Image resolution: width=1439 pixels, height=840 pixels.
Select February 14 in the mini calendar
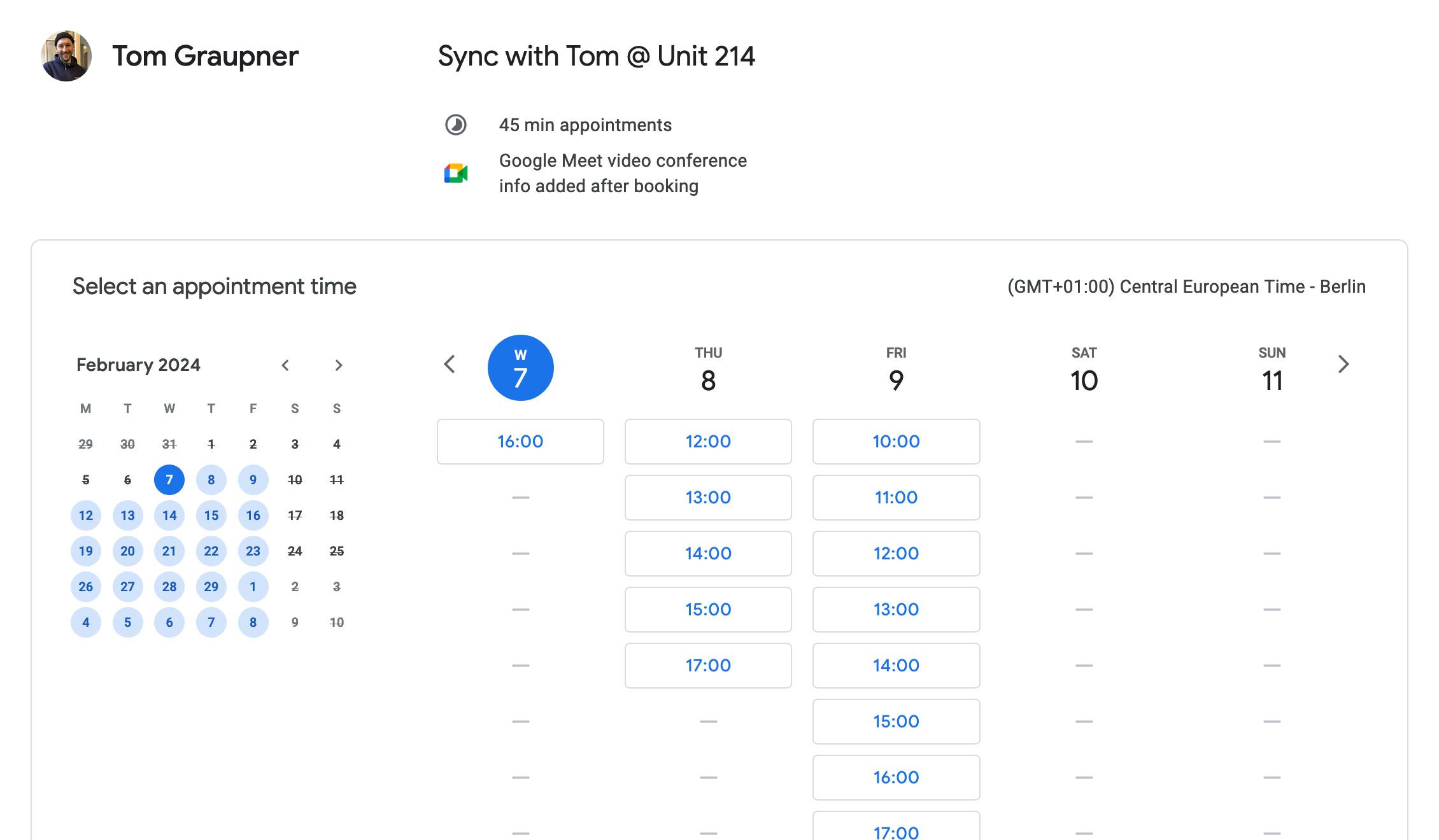click(169, 515)
